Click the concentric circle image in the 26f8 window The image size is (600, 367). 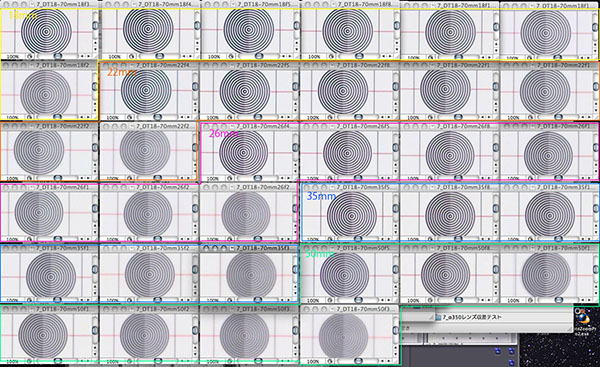tap(450, 154)
